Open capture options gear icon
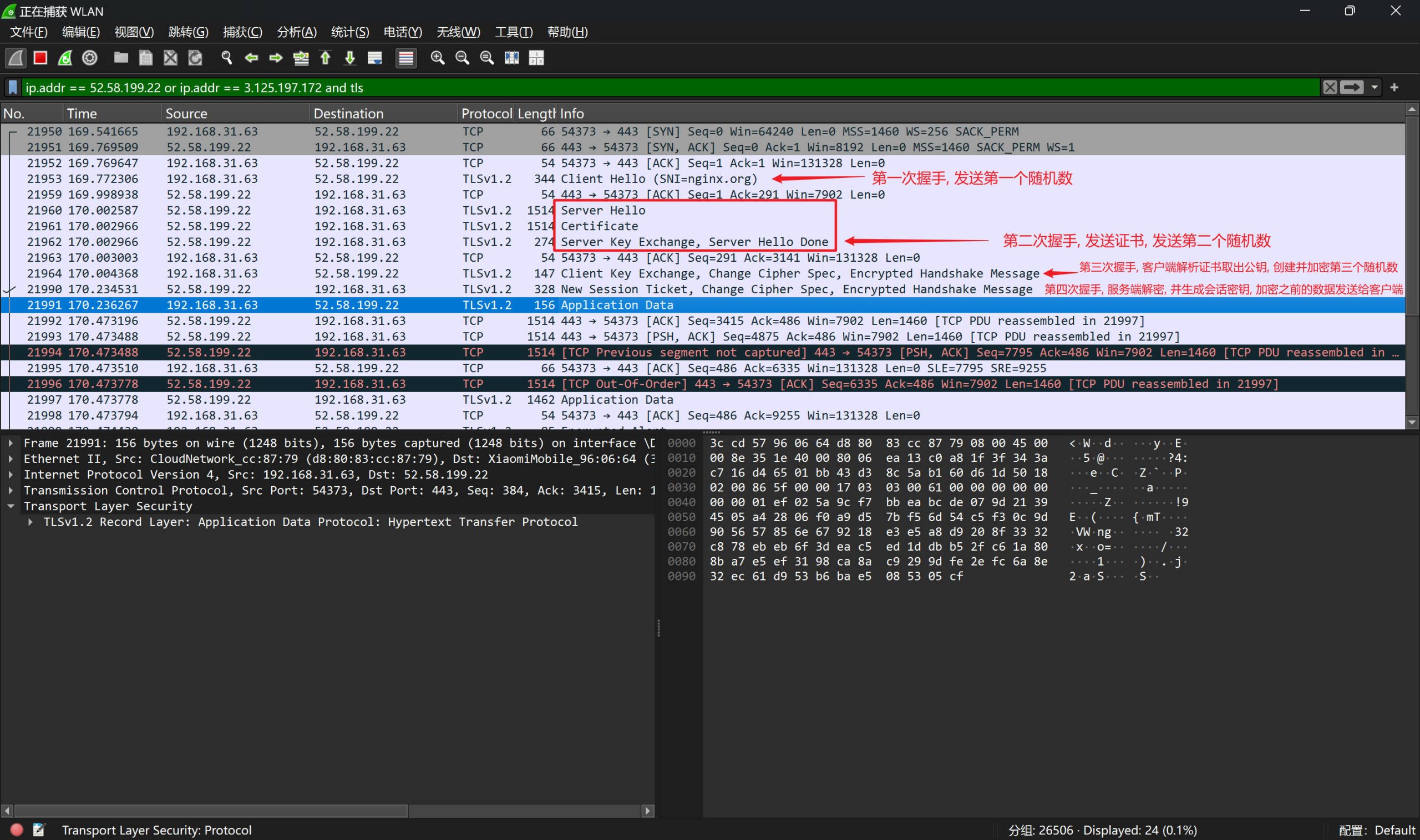 (x=89, y=58)
